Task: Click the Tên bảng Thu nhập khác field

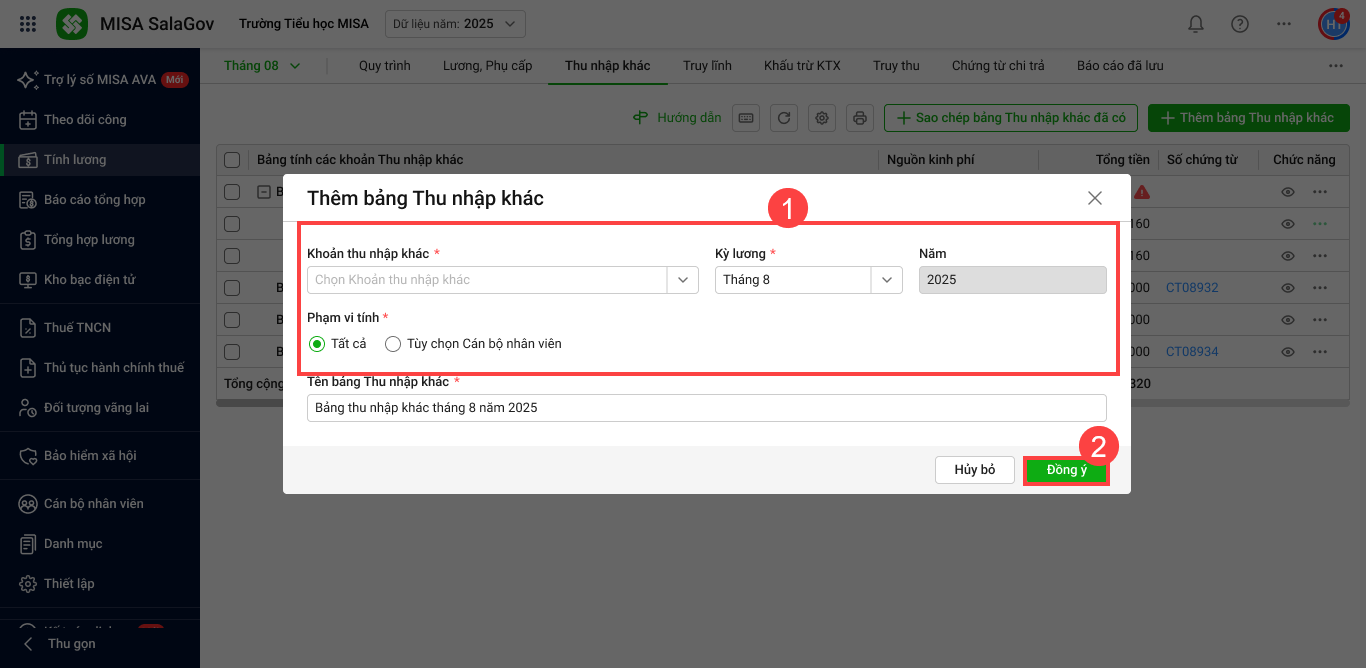Action: (706, 408)
